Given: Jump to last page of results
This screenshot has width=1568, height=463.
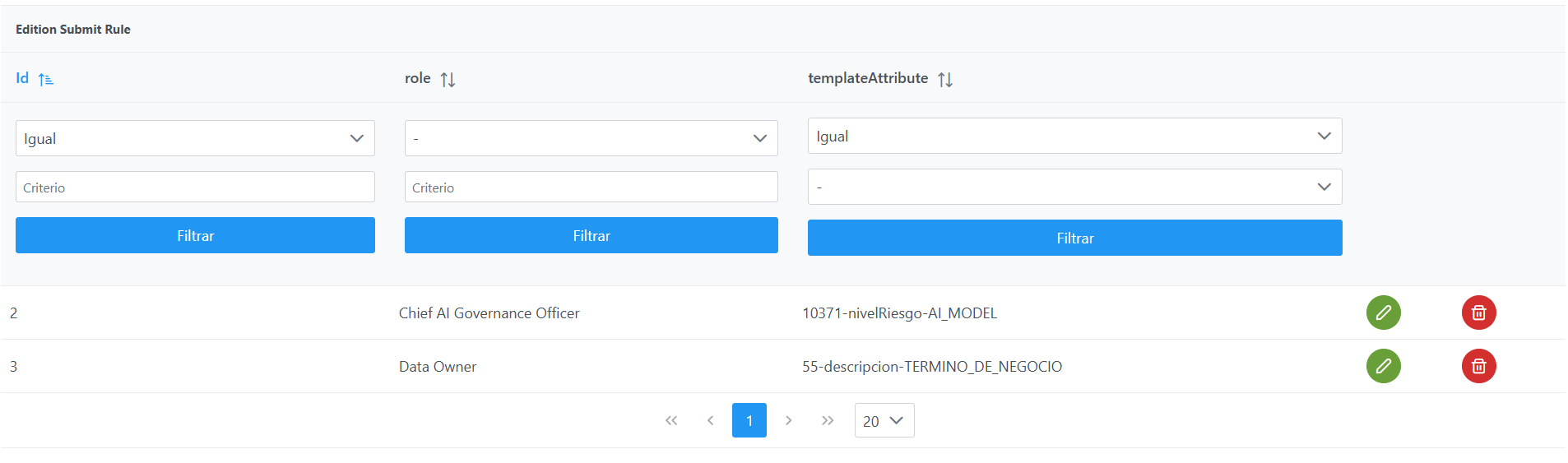Looking at the screenshot, I should click(x=828, y=420).
